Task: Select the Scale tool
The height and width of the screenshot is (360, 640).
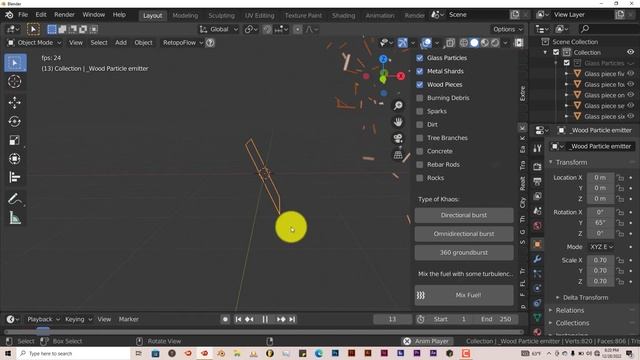Action: coord(15,140)
